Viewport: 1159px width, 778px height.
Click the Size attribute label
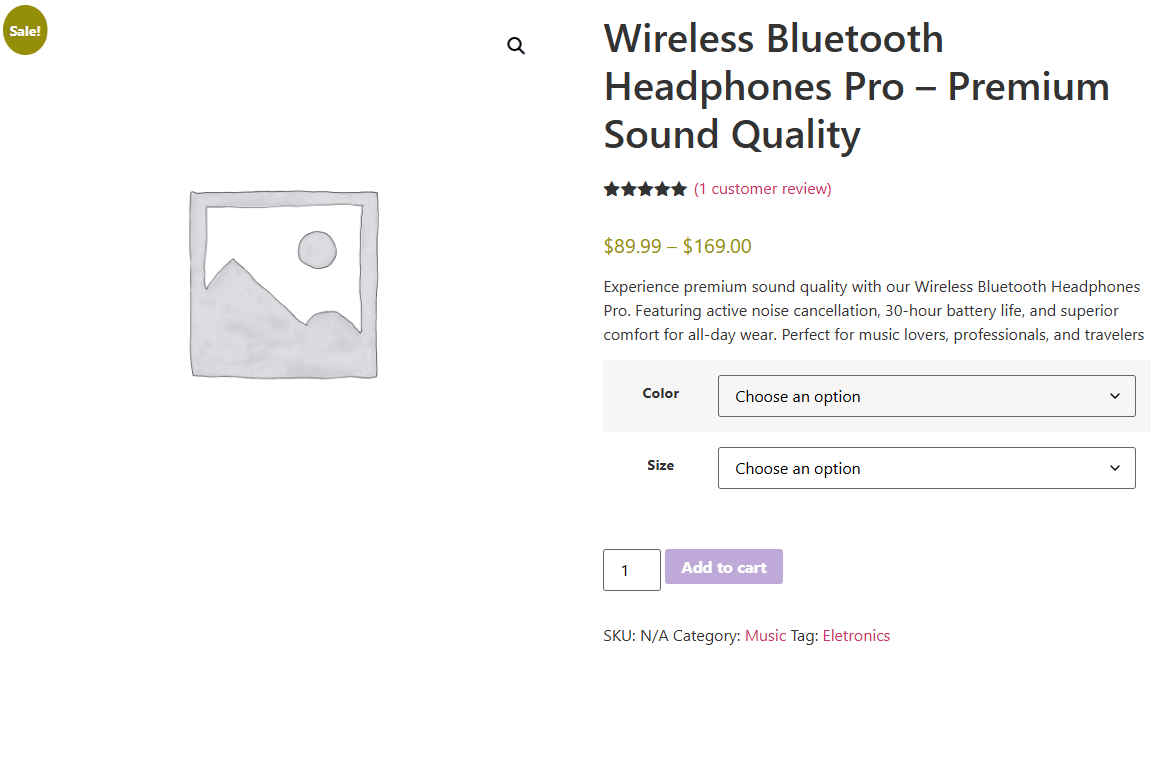click(660, 465)
